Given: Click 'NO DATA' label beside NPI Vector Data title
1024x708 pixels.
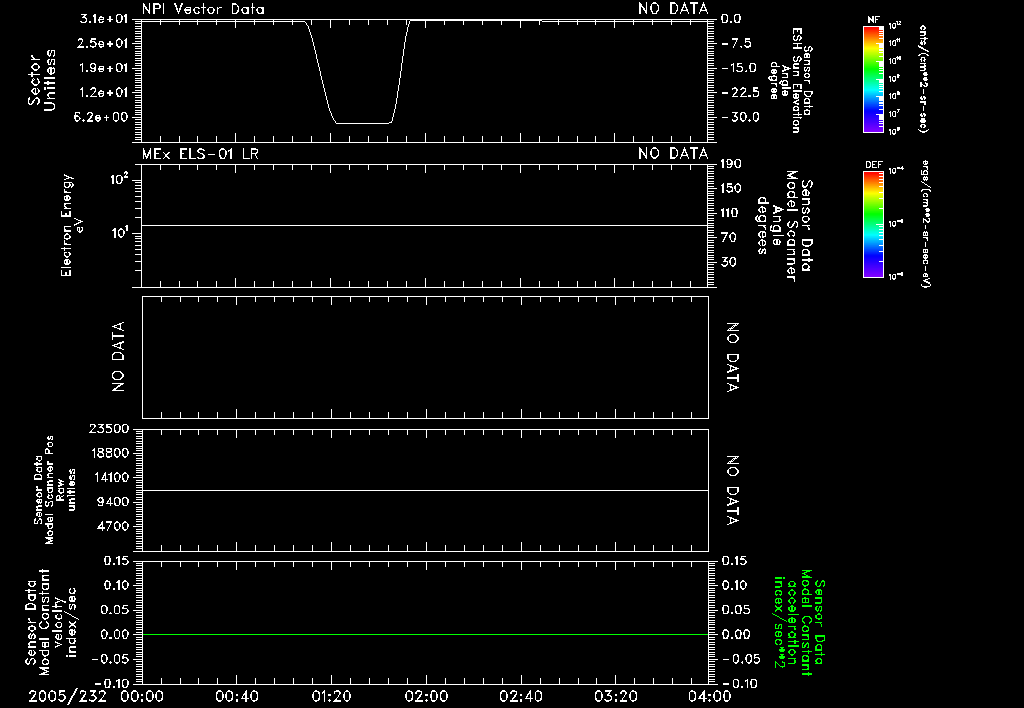Looking at the screenshot, I should coord(673,9).
